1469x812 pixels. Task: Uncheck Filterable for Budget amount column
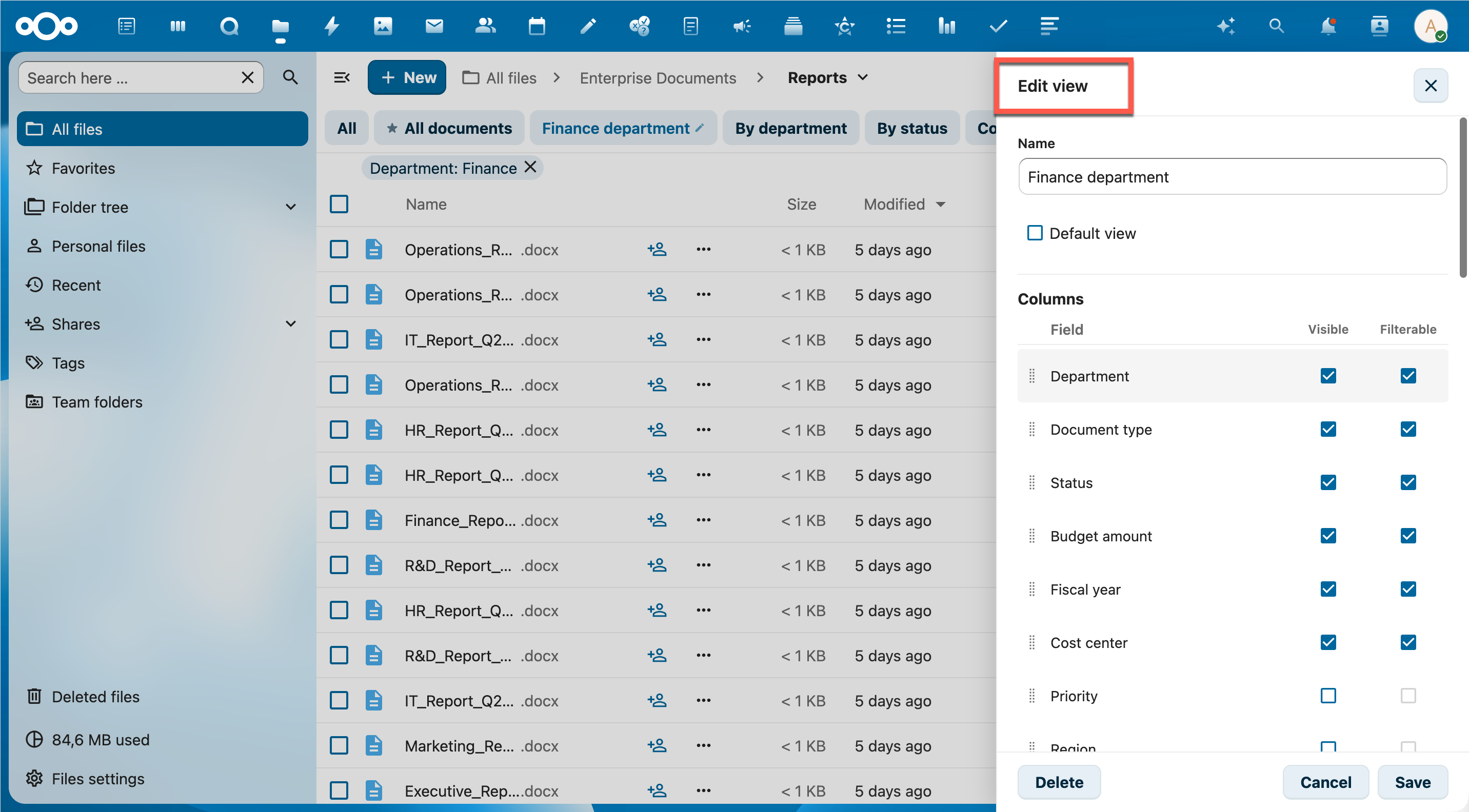(1408, 536)
